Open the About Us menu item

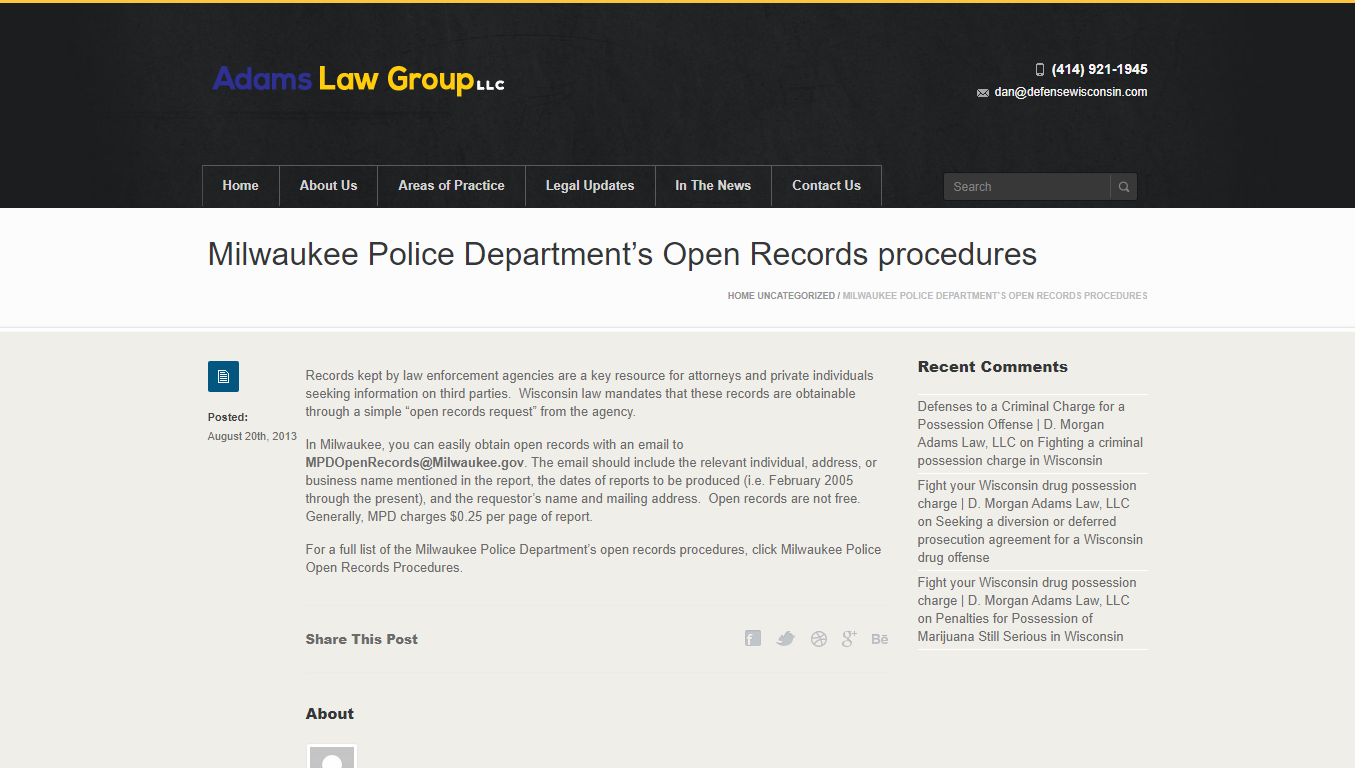click(x=328, y=186)
